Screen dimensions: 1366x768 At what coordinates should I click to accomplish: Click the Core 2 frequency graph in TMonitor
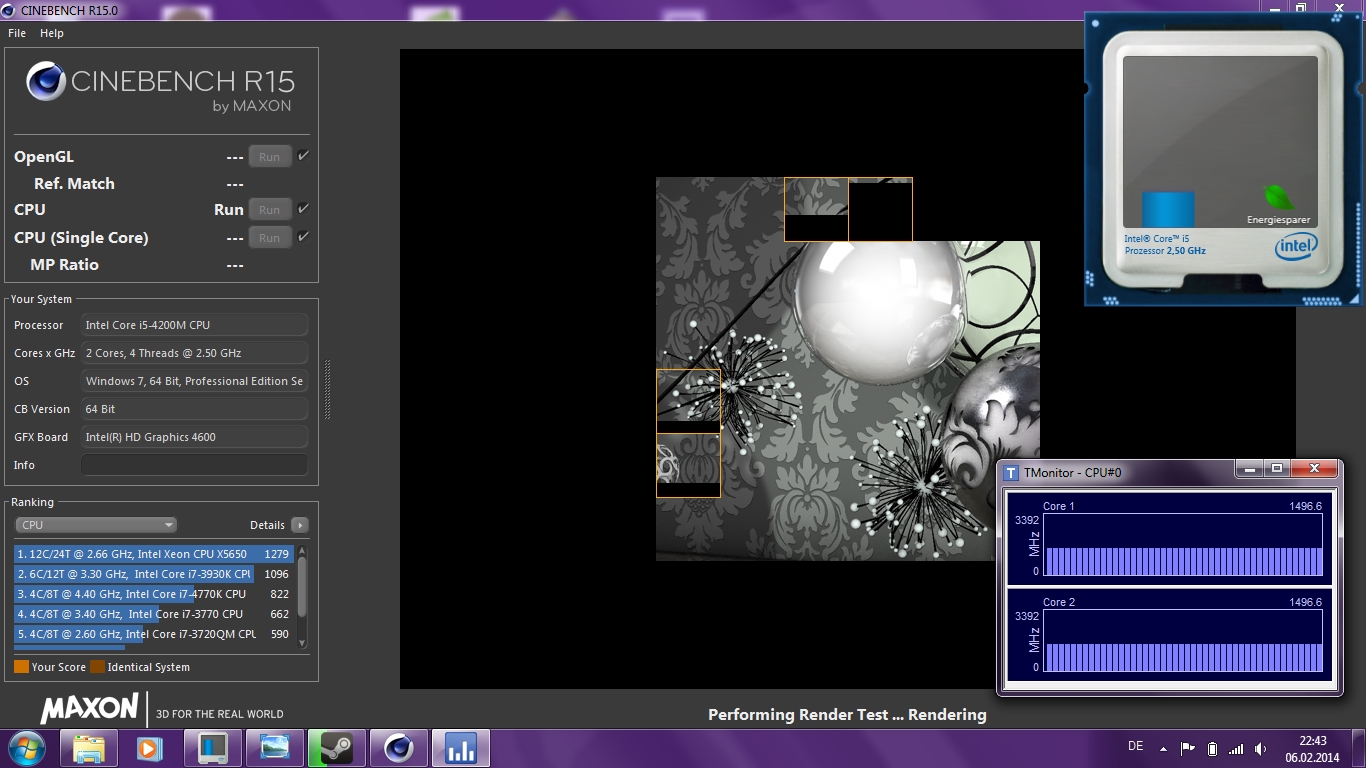[x=1183, y=641]
